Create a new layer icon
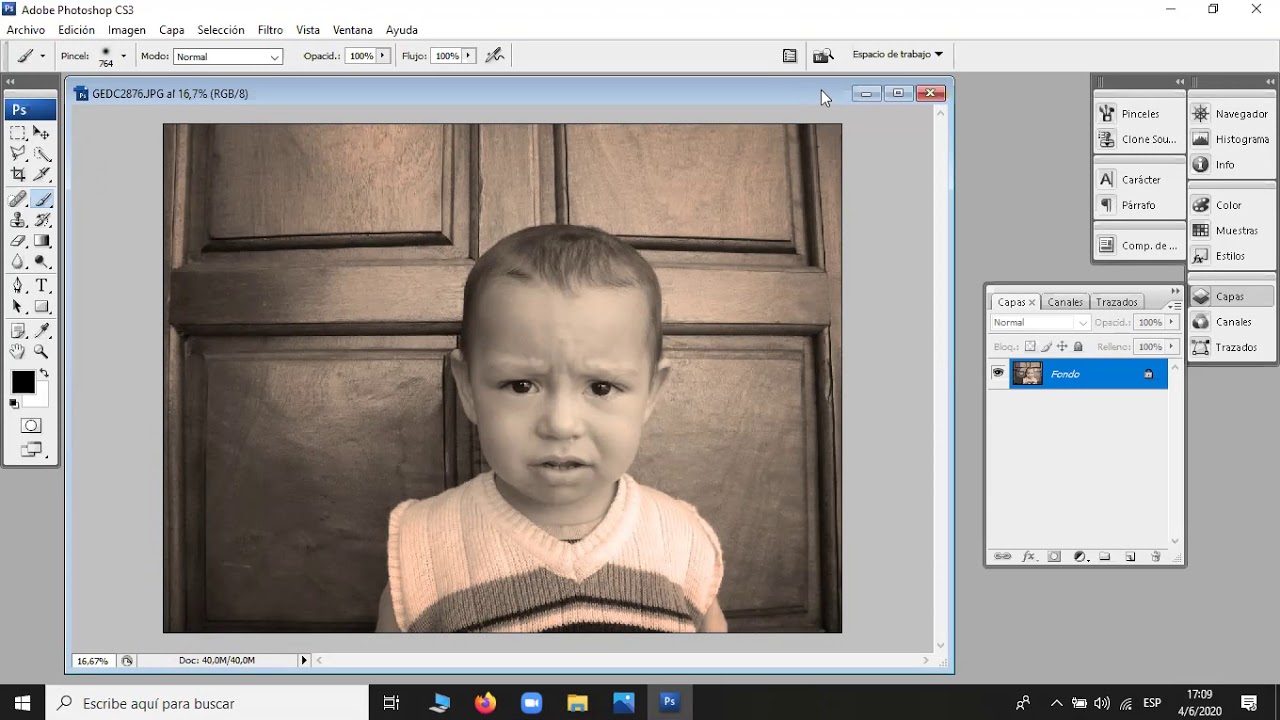The width and height of the screenshot is (1280, 720). [x=1130, y=557]
